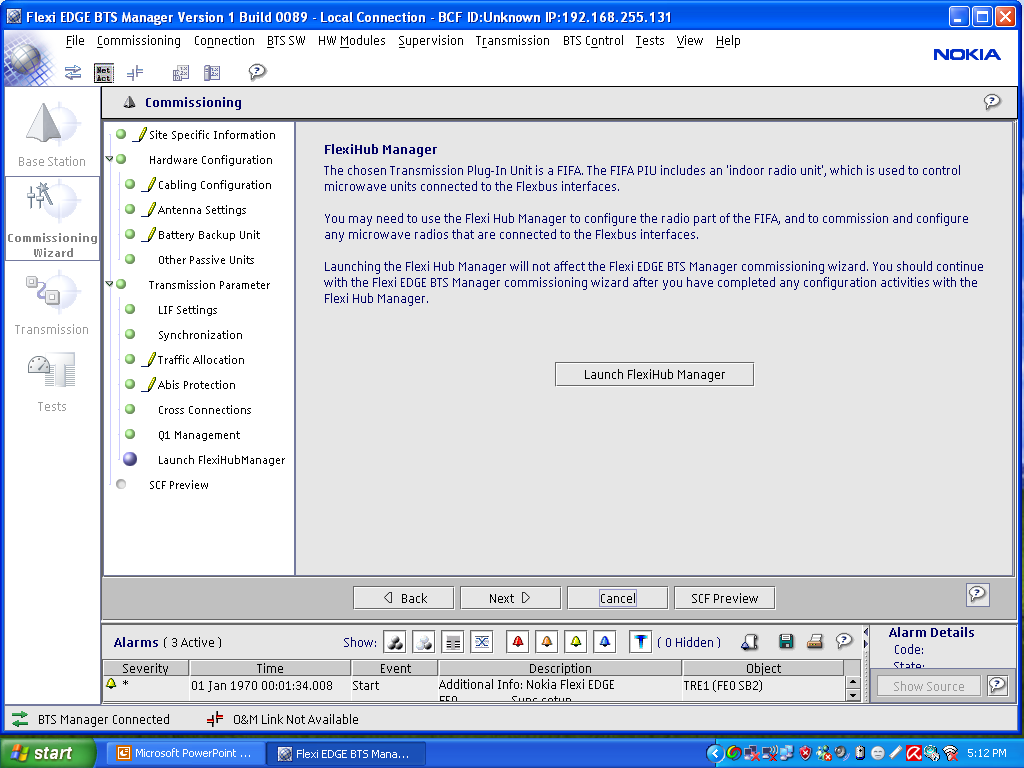Click the print alarms icon
This screenshot has width=1024, height=768.
point(815,642)
